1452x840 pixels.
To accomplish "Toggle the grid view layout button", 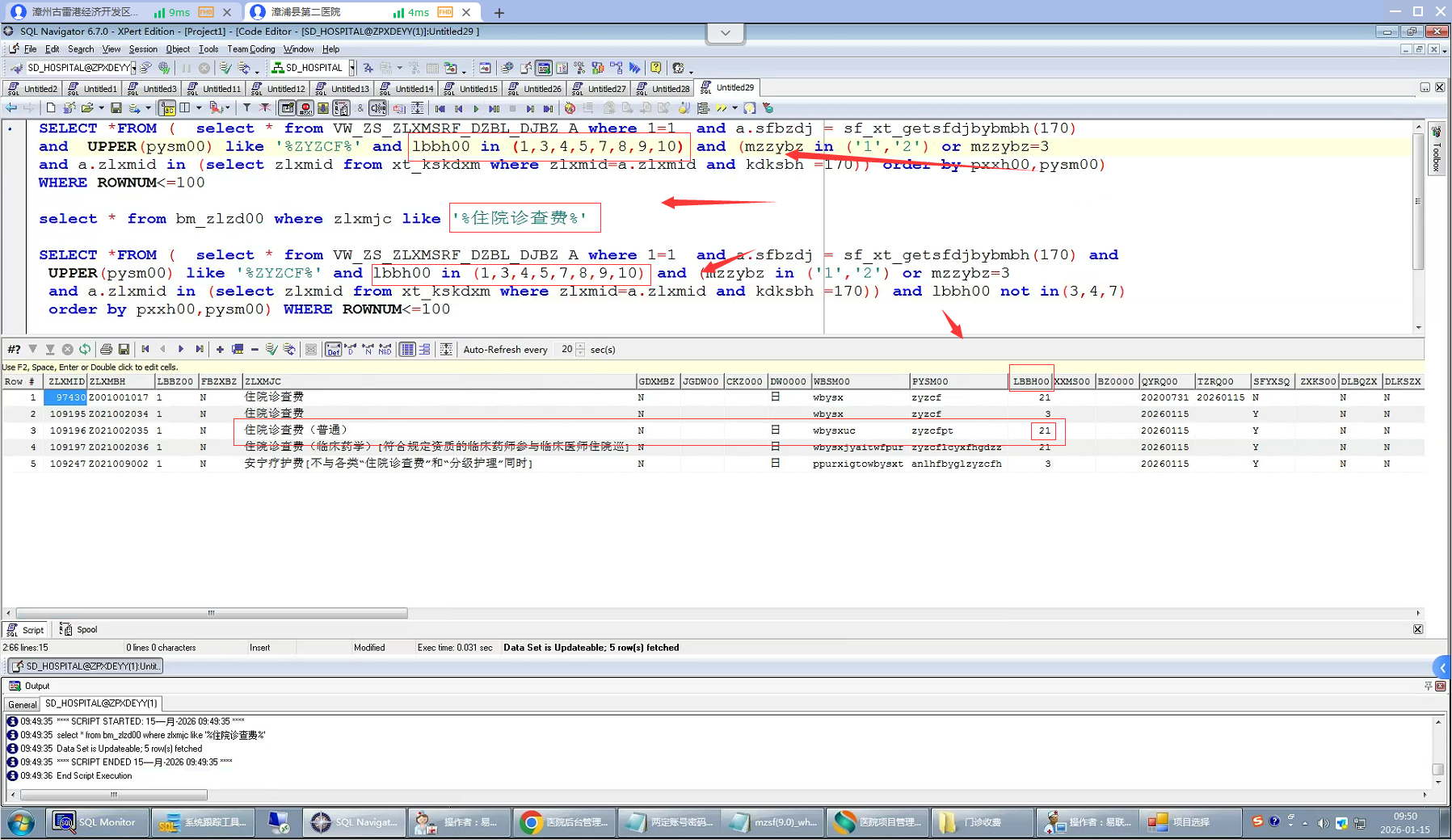I will pyautogui.click(x=407, y=349).
